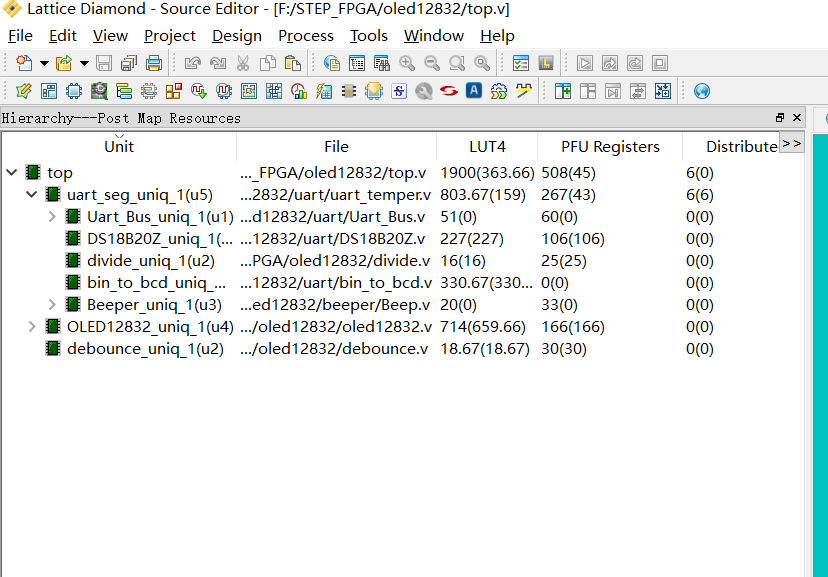
Task: Click the Paste clipboard icon
Action: click(293, 63)
